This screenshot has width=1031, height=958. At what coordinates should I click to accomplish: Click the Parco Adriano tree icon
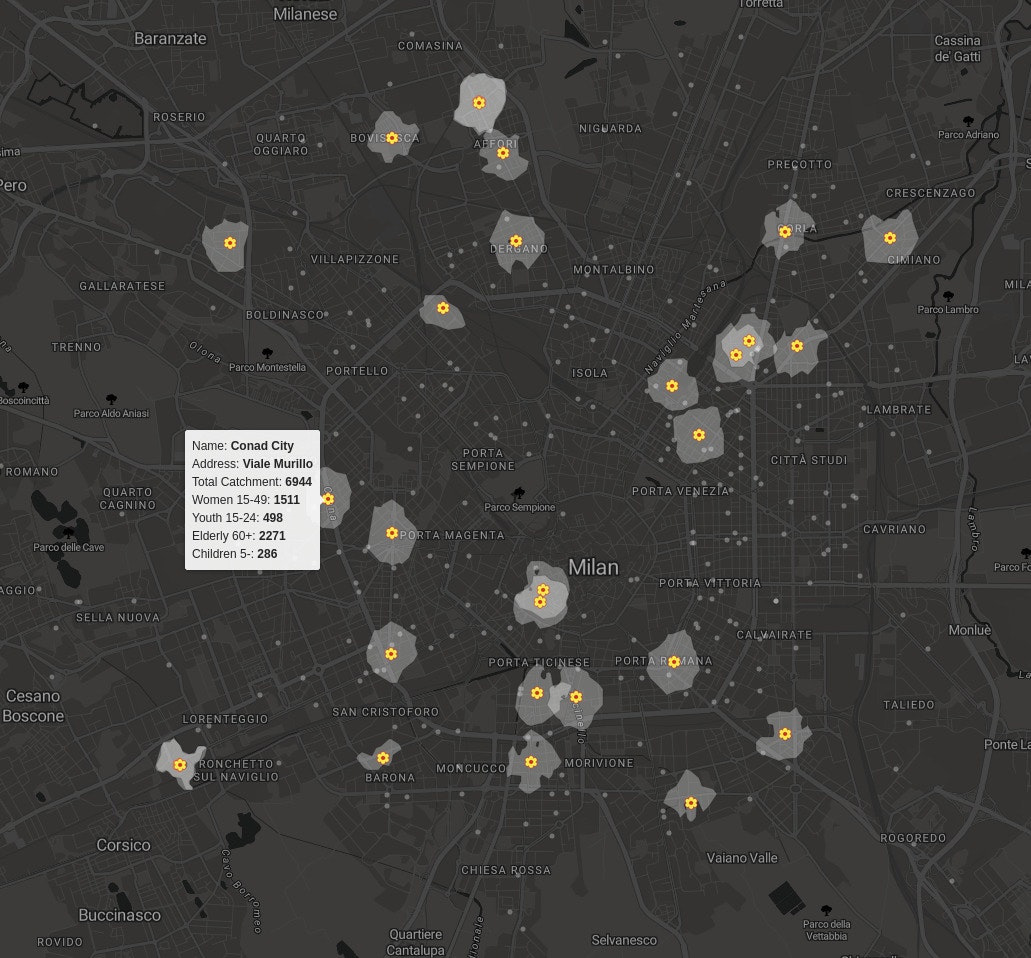(x=968, y=121)
